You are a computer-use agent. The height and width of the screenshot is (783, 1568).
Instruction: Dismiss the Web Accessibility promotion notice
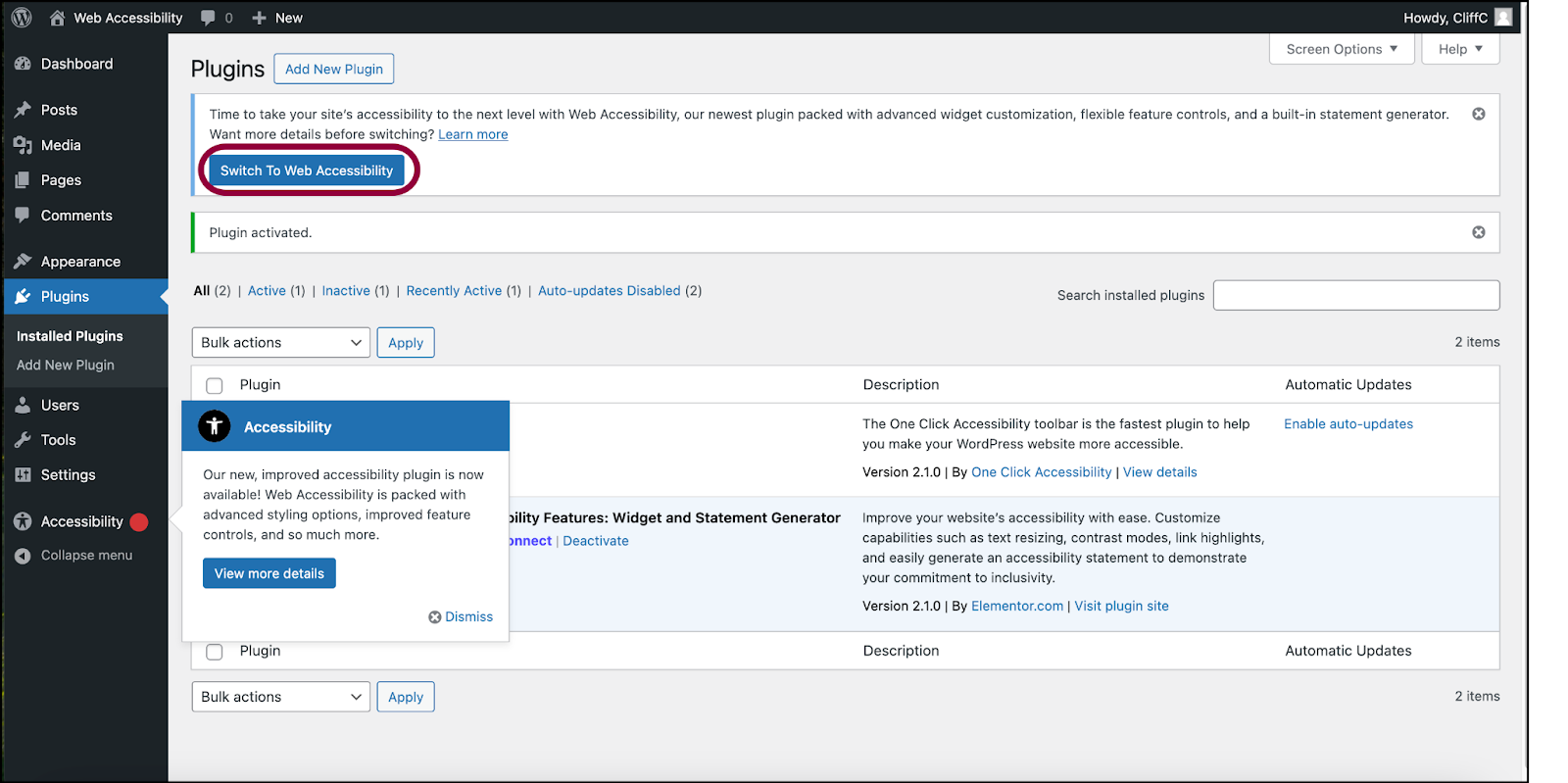pyautogui.click(x=1479, y=114)
